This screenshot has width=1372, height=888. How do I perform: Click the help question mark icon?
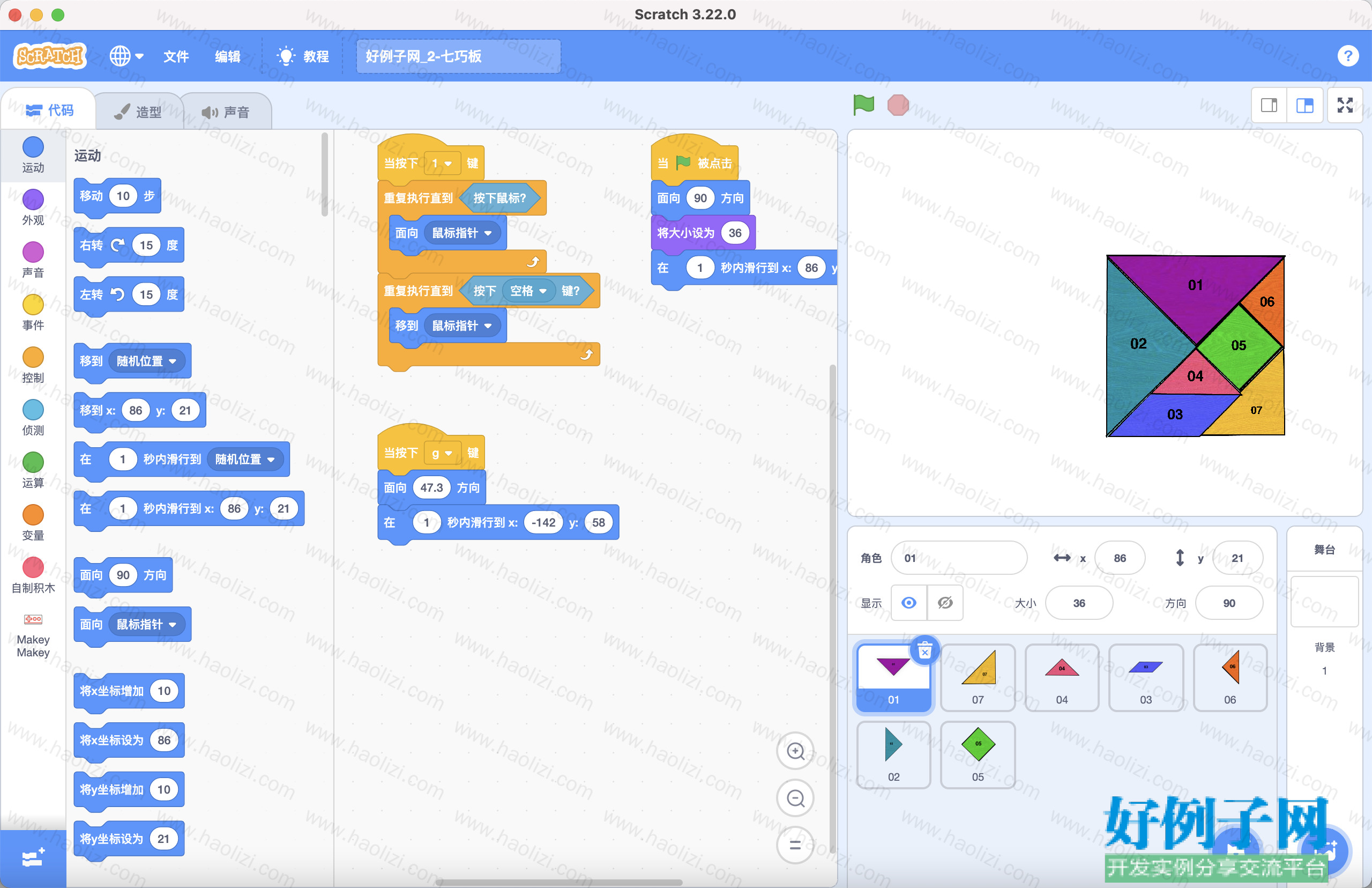[1347, 56]
